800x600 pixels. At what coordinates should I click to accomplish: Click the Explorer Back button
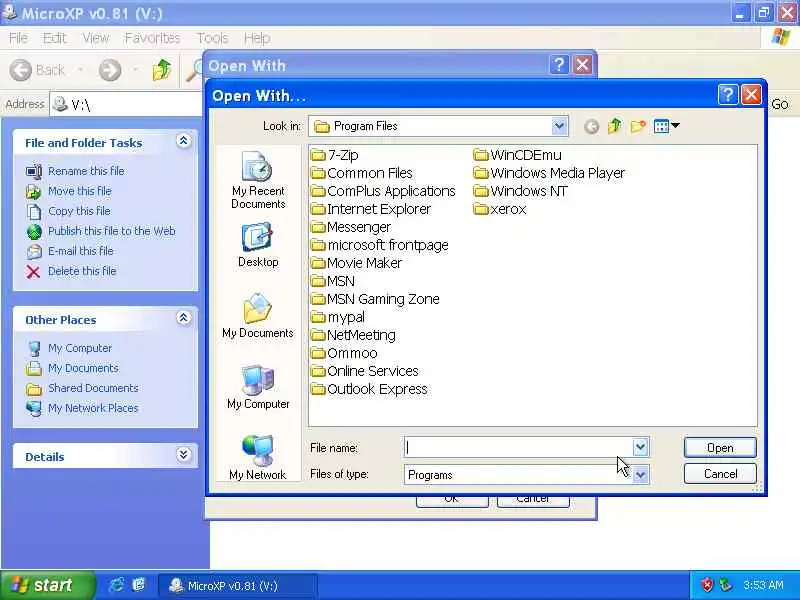tap(38, 70)
